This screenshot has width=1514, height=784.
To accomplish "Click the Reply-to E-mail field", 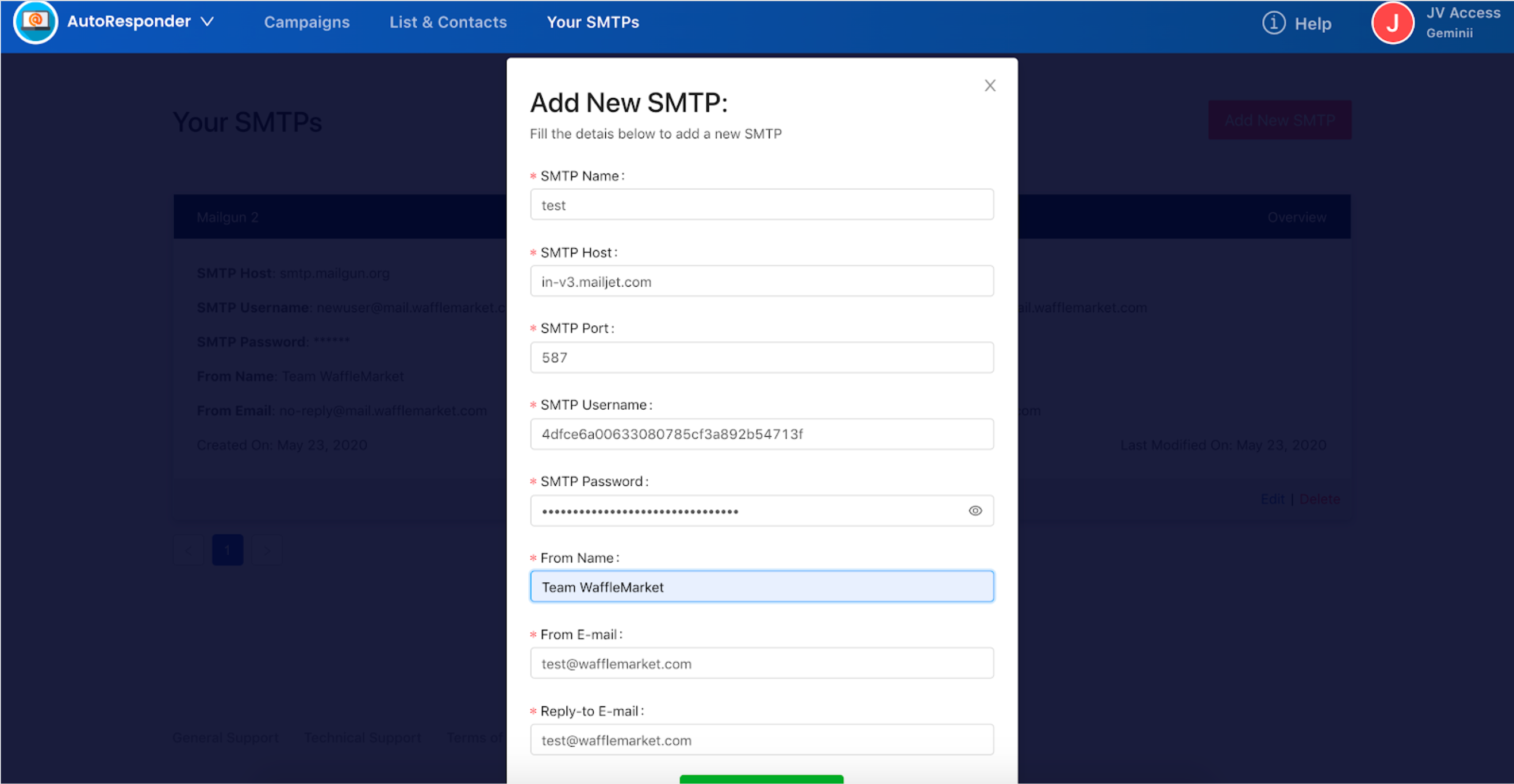I will (761, 740).
